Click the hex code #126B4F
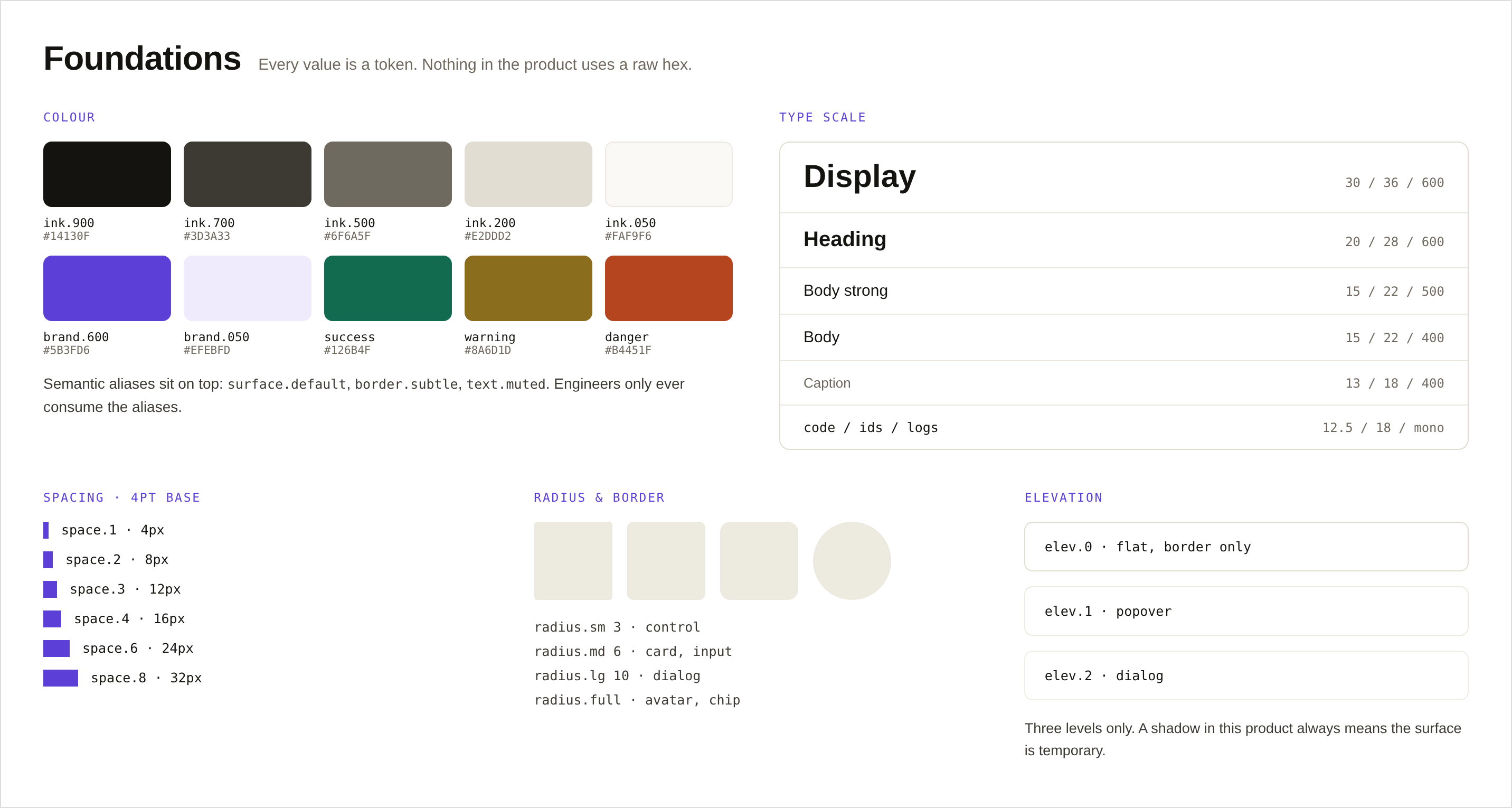Viewport: 1512px width, 808px height. 347,350
